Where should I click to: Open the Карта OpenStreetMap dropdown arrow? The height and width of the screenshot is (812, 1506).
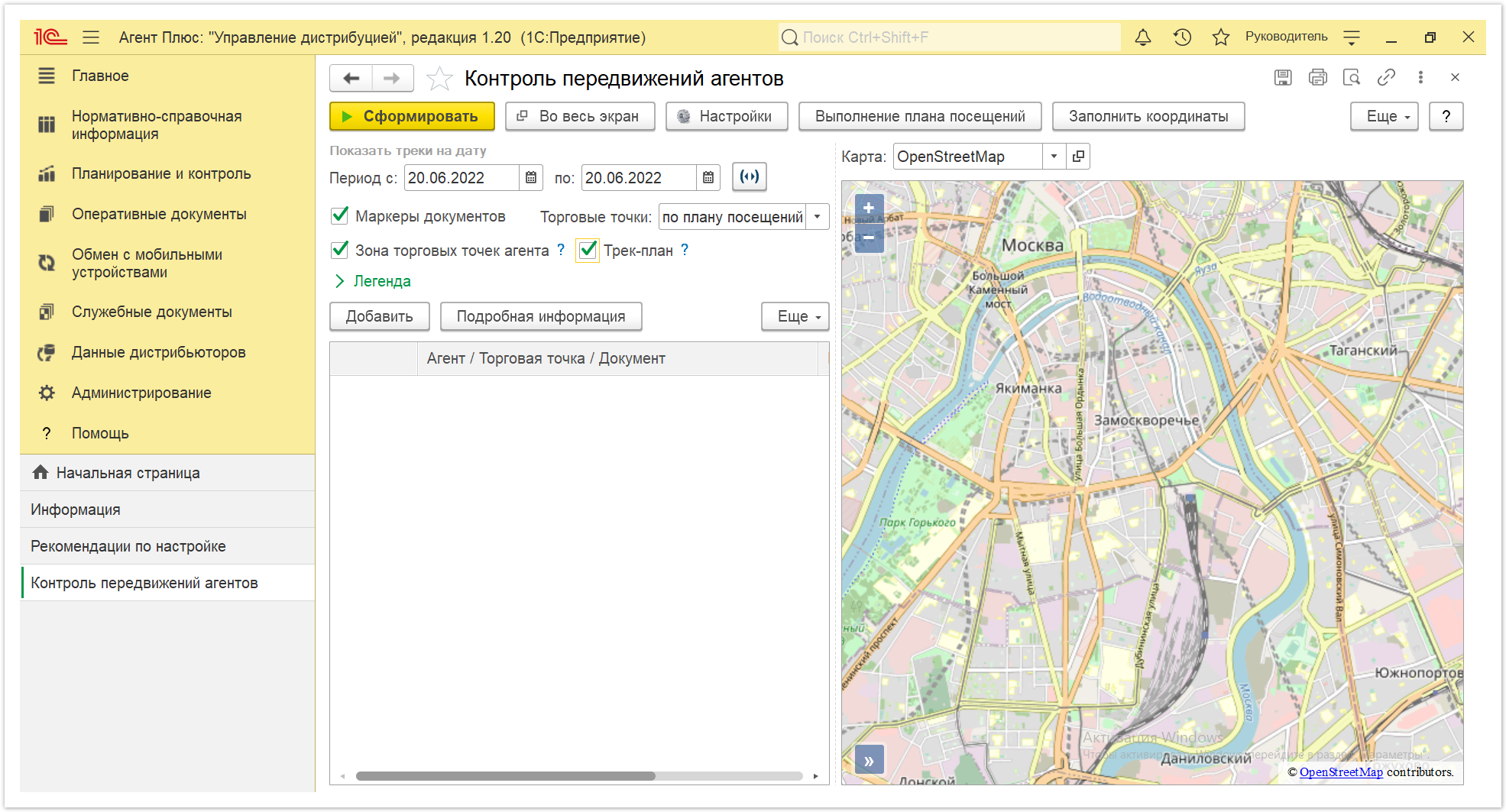pyautogui.click(x=1054, y=157)
